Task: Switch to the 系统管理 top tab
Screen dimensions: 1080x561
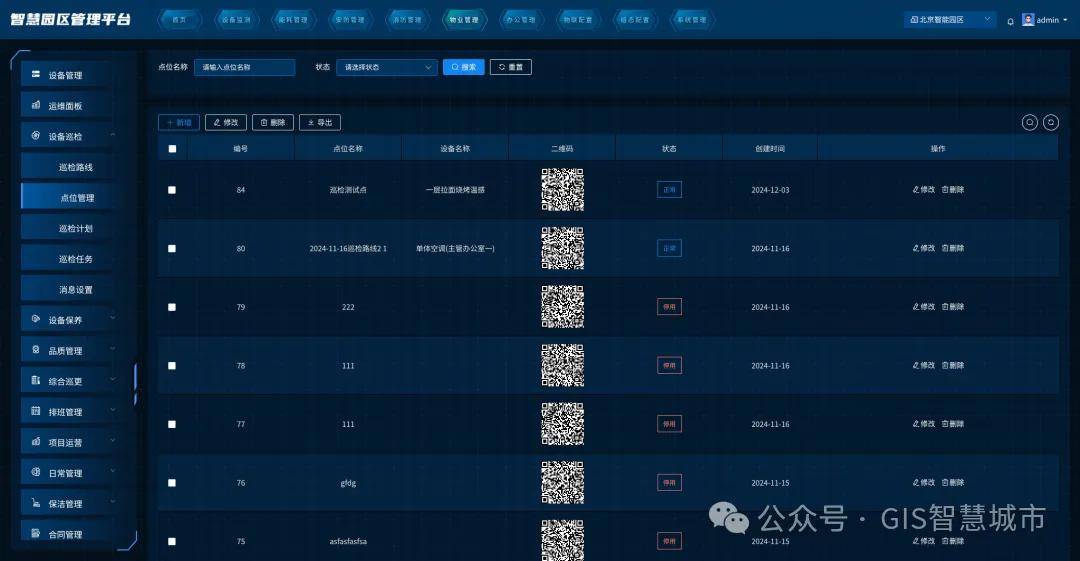Action: [x=692, y=20]
